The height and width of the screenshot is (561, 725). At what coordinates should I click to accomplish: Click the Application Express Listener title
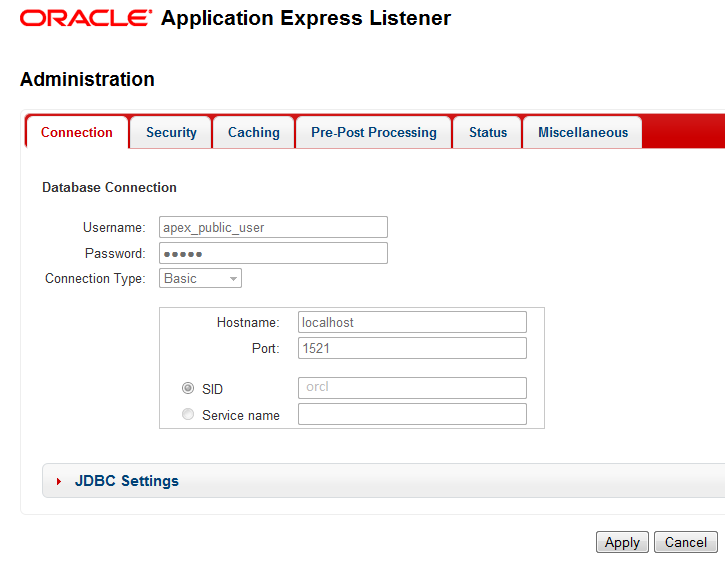point(306,18)
